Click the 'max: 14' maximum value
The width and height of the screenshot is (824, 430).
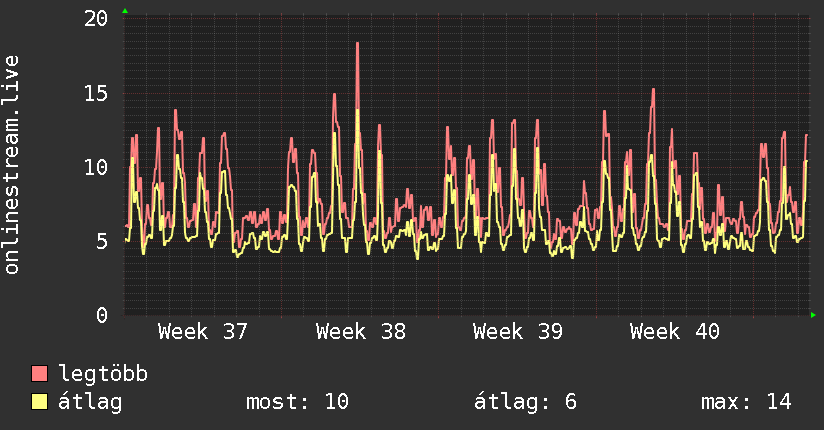pyautogui.click(x=746, y=402)
